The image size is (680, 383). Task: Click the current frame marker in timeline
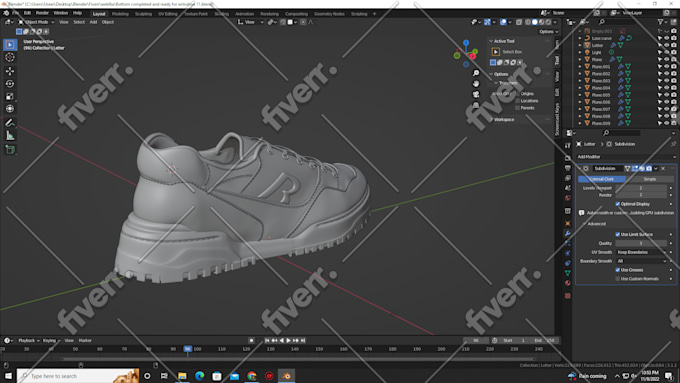pos(187,349)
